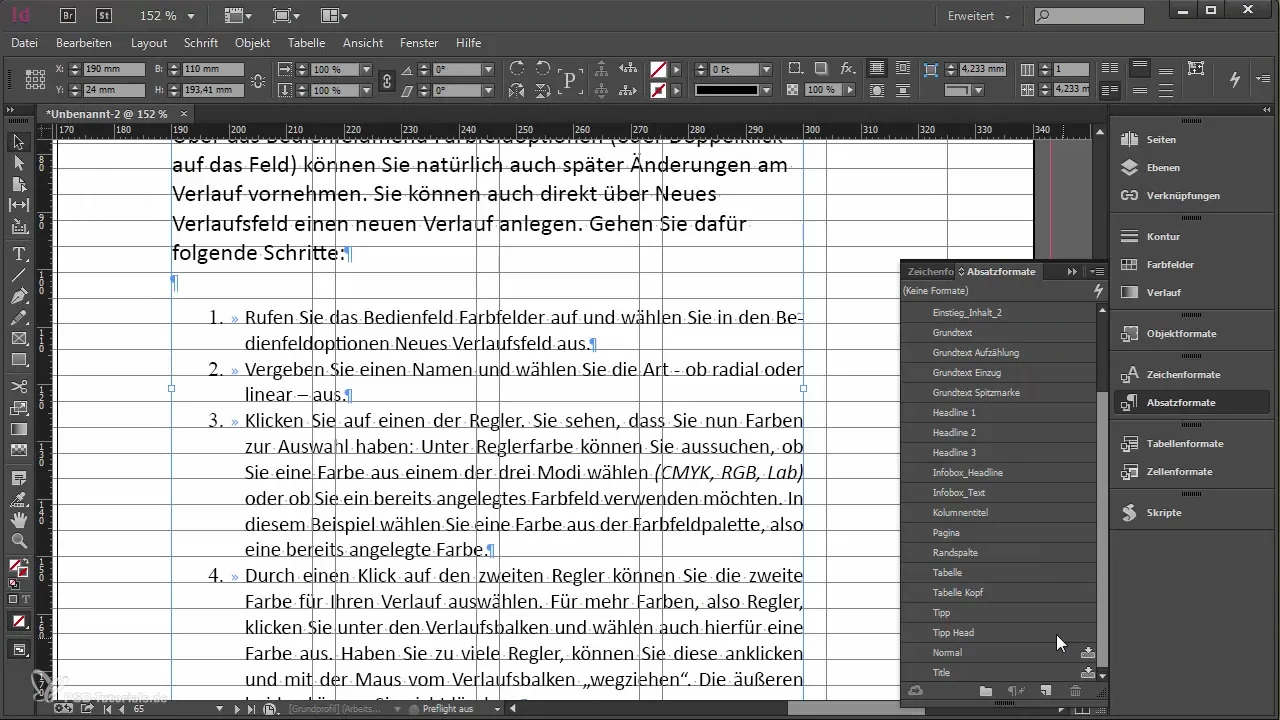This screenshot has height=720, width=1280.
Task: Select the Rectangle Frame tool
Action: (x=18, y=338)
